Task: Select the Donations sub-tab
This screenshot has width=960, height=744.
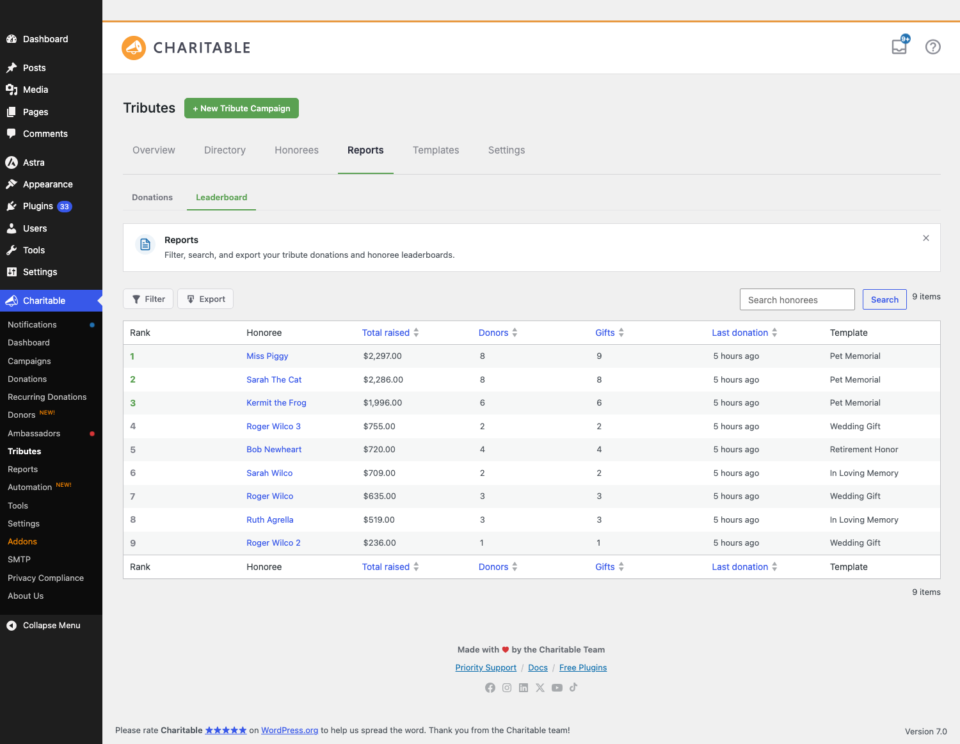Action: (152, 197)
